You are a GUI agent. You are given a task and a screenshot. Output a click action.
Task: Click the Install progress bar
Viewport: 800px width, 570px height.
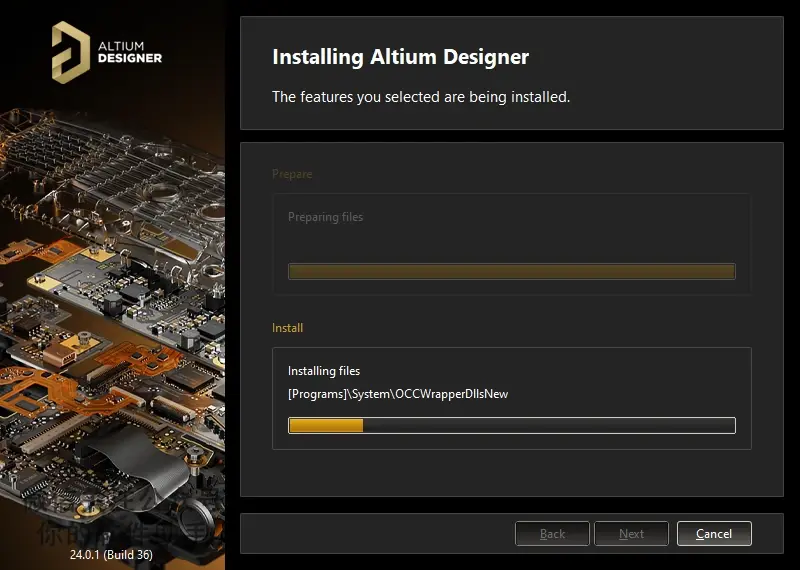point(512,425)
